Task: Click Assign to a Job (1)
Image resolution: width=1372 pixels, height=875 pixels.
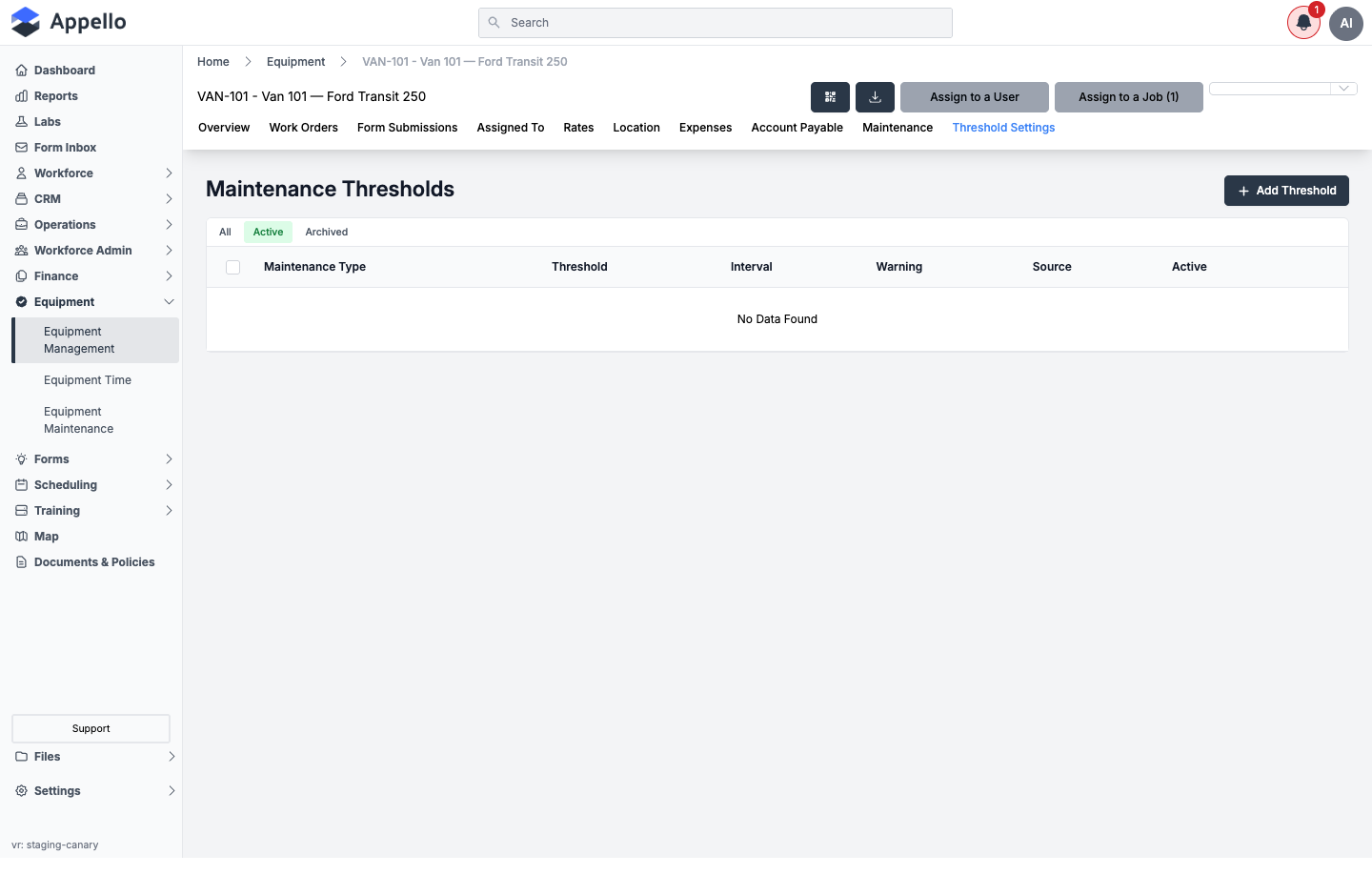Action: pyautogui.click(x=1129, y=97)
